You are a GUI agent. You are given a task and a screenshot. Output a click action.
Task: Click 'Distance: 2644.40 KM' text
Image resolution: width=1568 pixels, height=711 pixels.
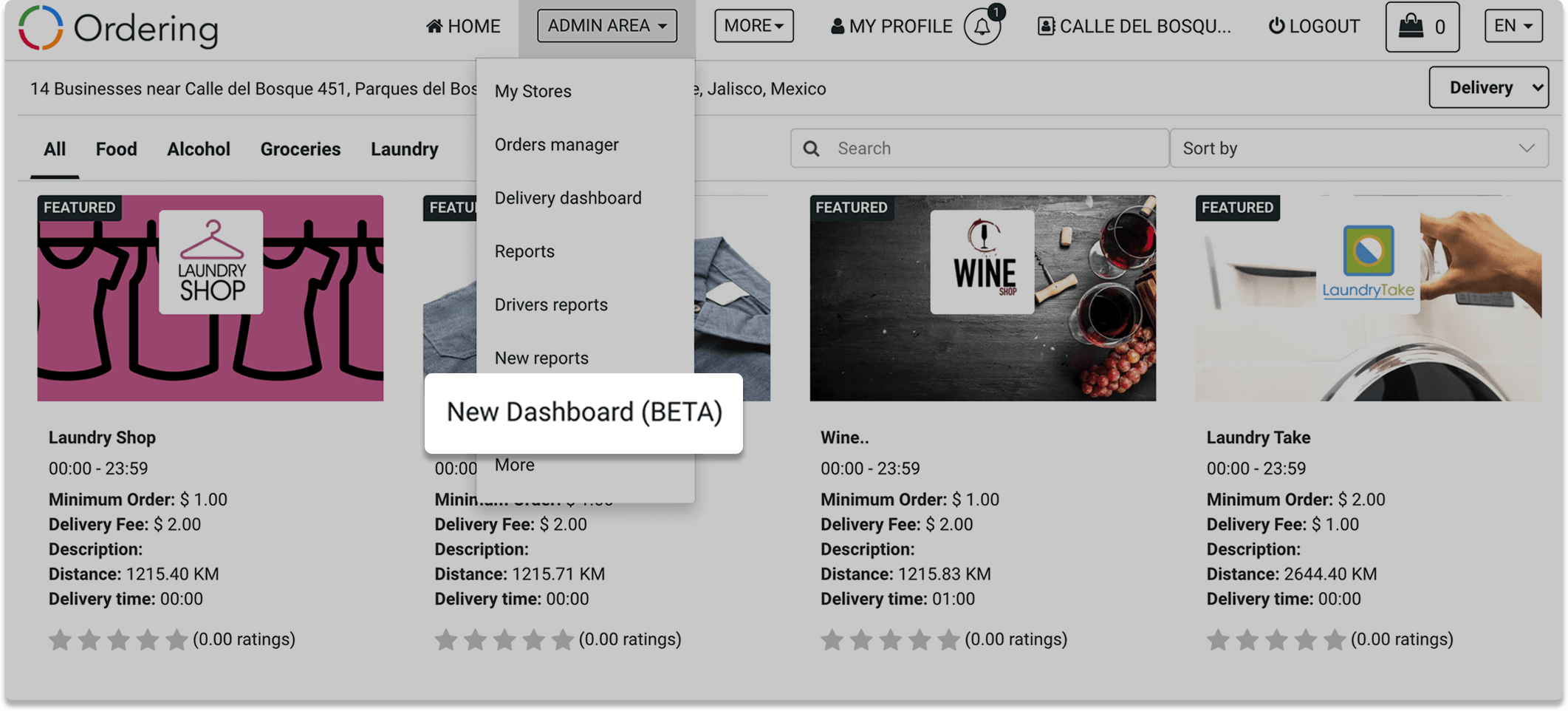tap(1292, 574)
